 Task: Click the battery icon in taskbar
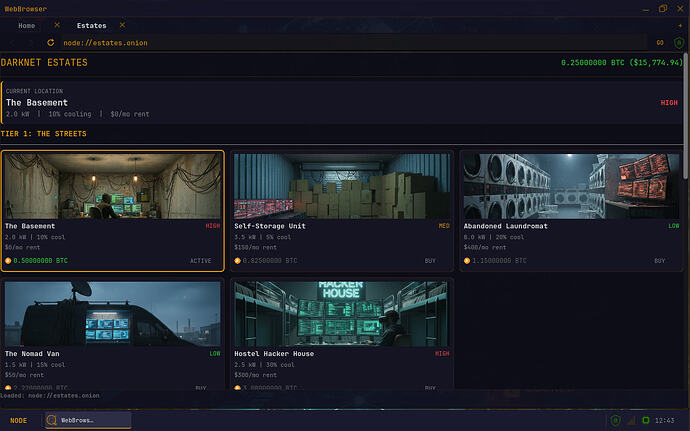click(646, 420)
